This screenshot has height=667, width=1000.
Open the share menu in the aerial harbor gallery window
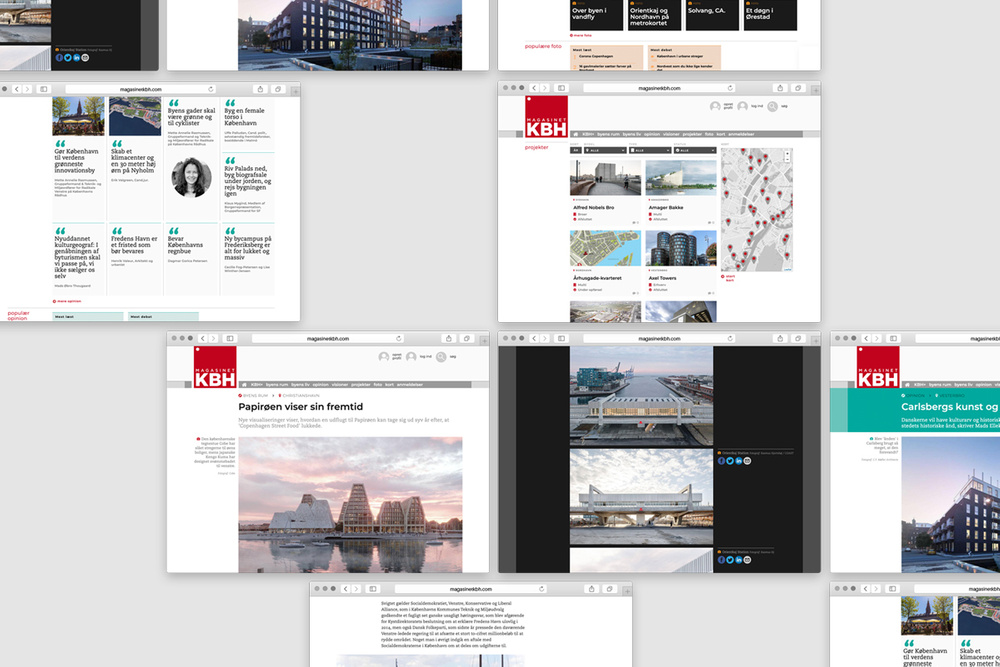pyautogui.click(x=781, y=339)
